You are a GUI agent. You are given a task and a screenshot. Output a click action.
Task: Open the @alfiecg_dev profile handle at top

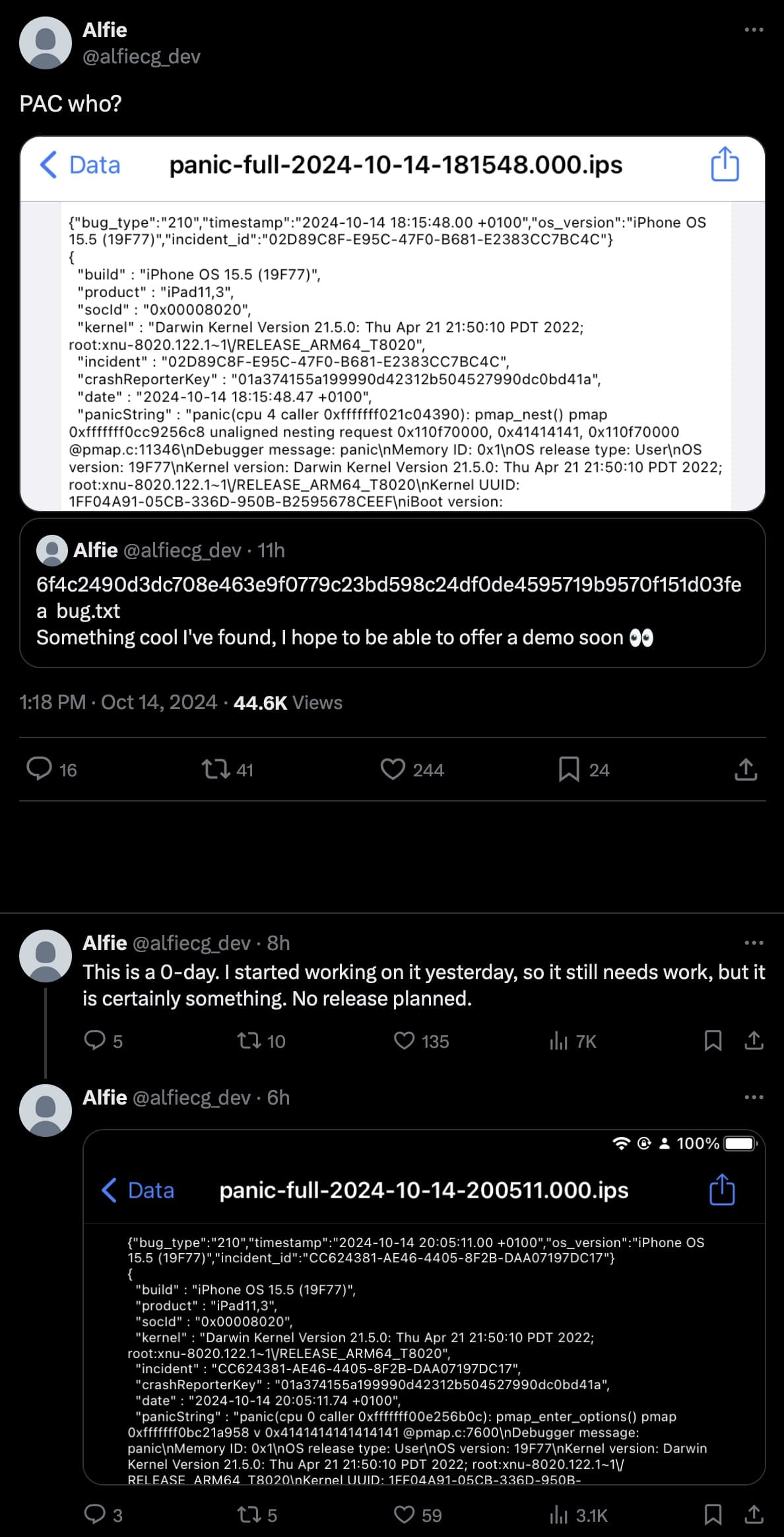[141, 57]
